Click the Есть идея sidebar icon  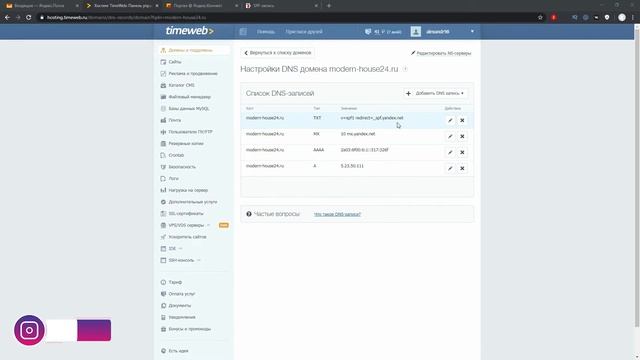tap(163, 351)
